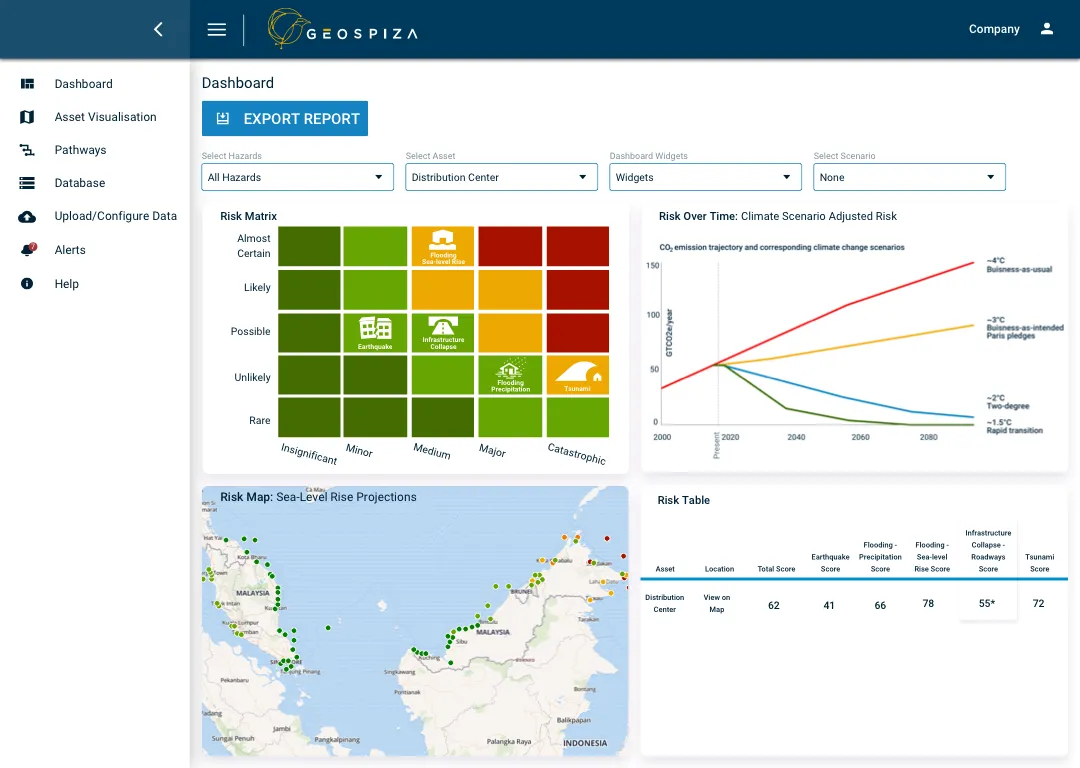The image size is (1080, 768).
Task: Click sea-level rise score 78
Action: [928, 603]
